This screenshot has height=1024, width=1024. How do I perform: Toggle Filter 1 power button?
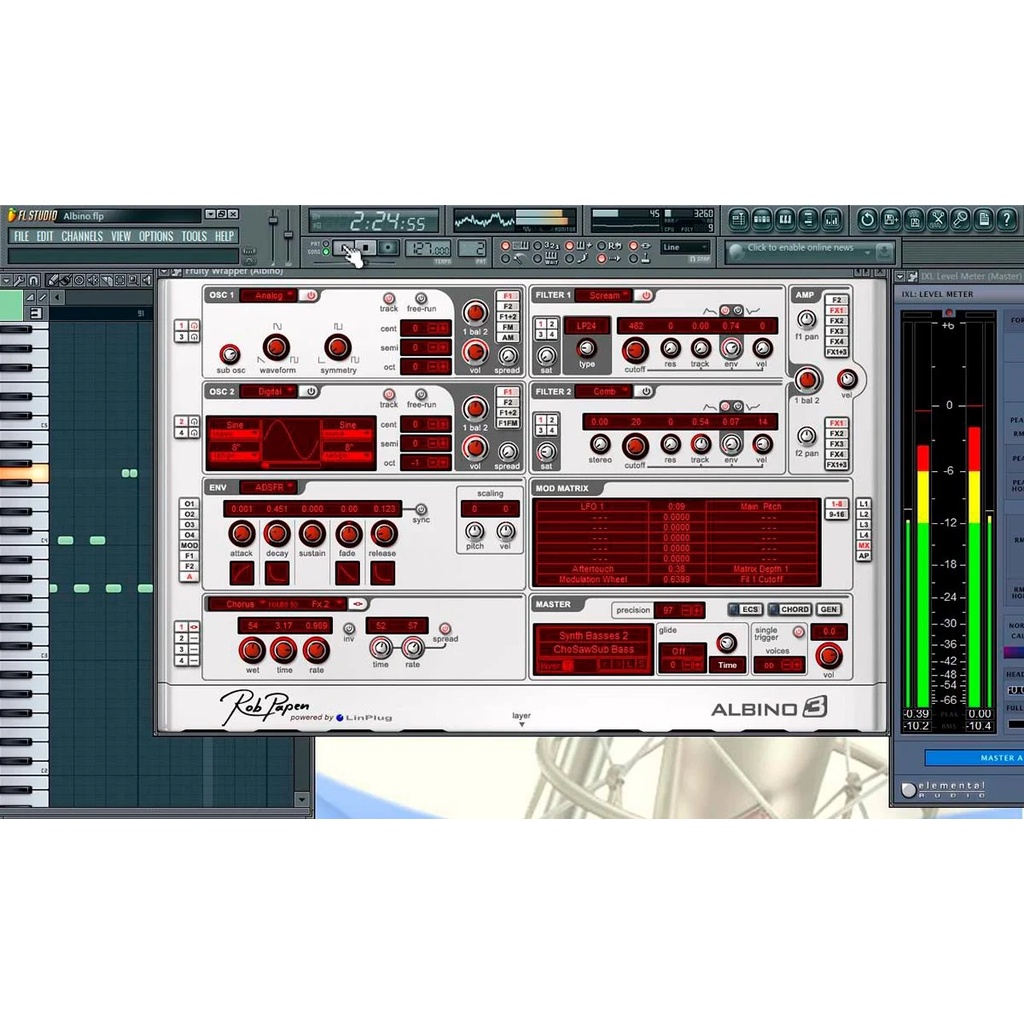pyautogui.click(x=646, y=295)
